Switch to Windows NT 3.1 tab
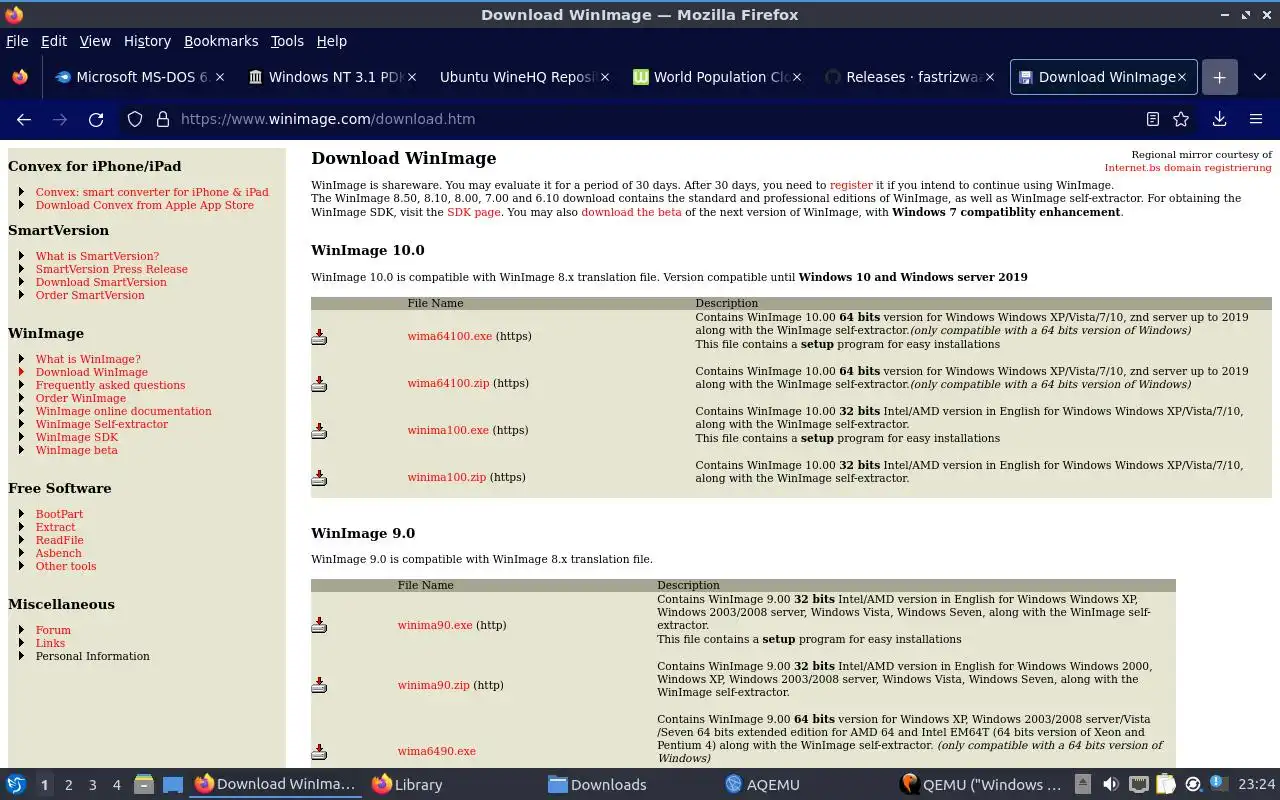1280x800 pixels. point(332,77)
